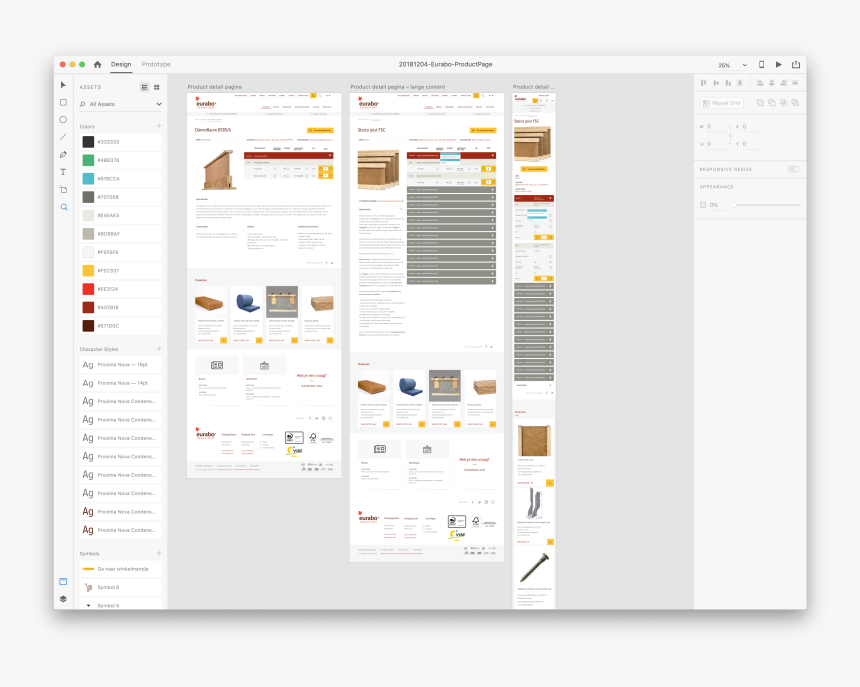
Task: Select character style Proxima Nova — 16pt
Action: (x=121, y=365)
